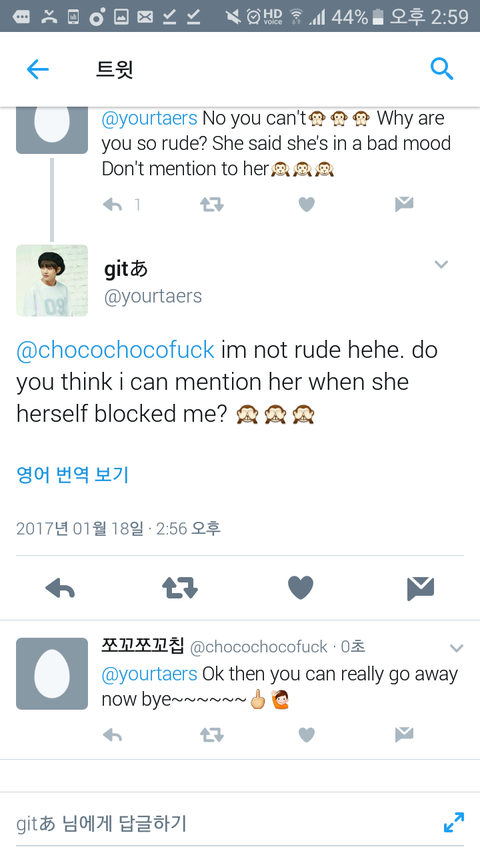The height and width of the screenshot is (853, 480).
Task: Go back using the blue arrow
Action: [x=38, y=70]
